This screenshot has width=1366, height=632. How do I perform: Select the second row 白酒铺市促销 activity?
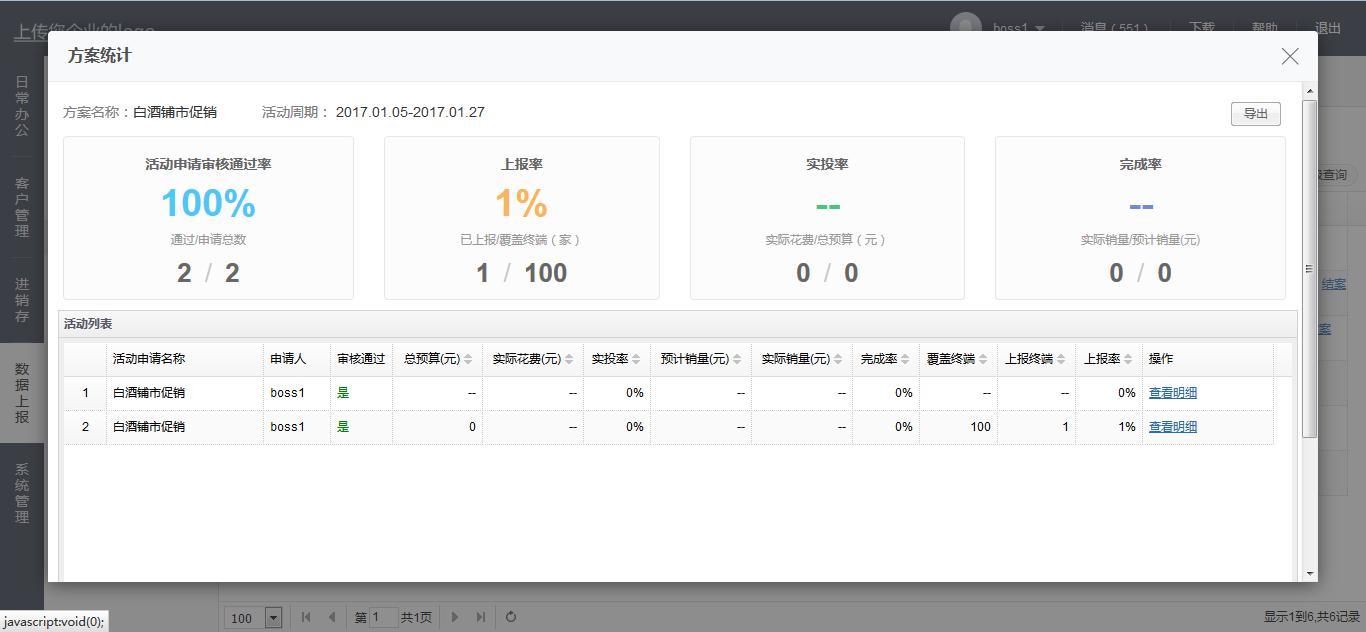point(148,427)
